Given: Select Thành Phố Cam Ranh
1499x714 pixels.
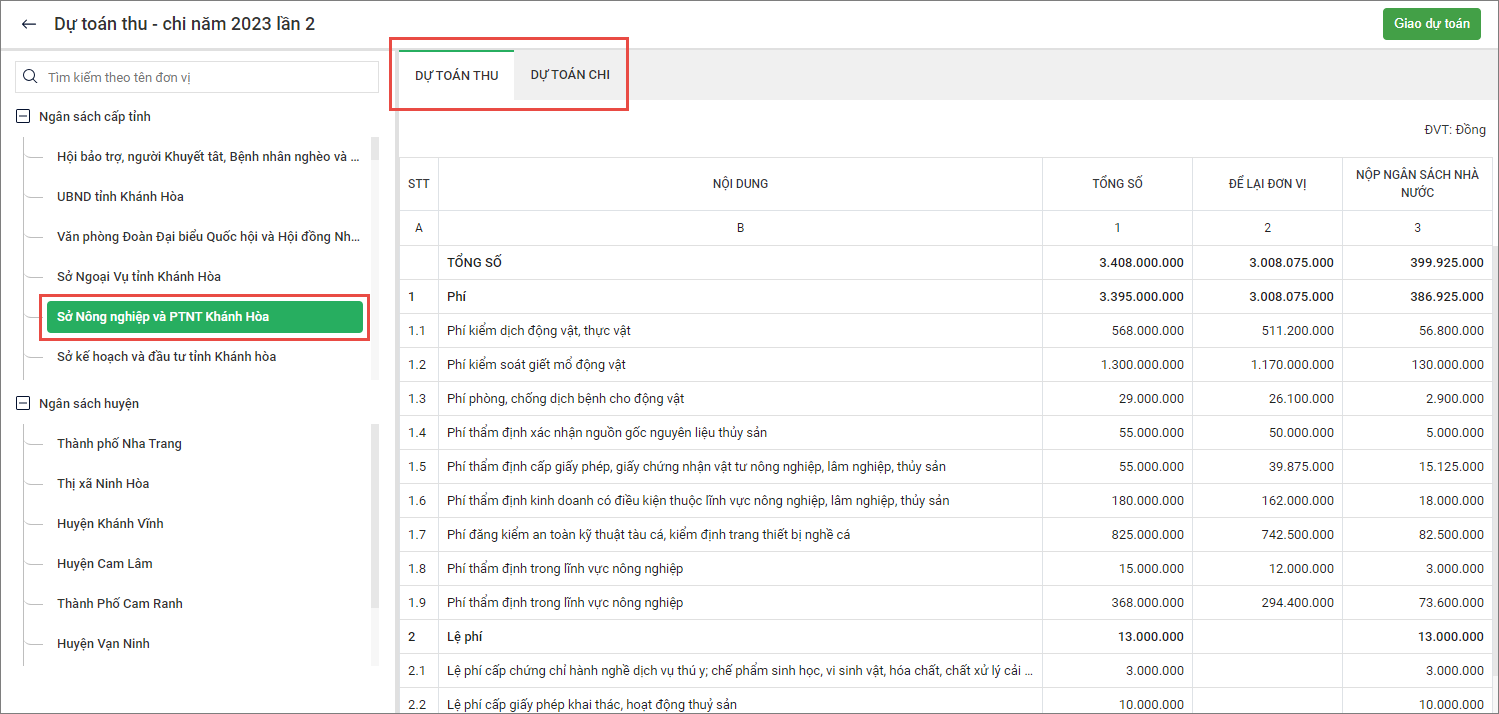Looking at the screenshot, I should pyautogui.click(x=120, y=604).
